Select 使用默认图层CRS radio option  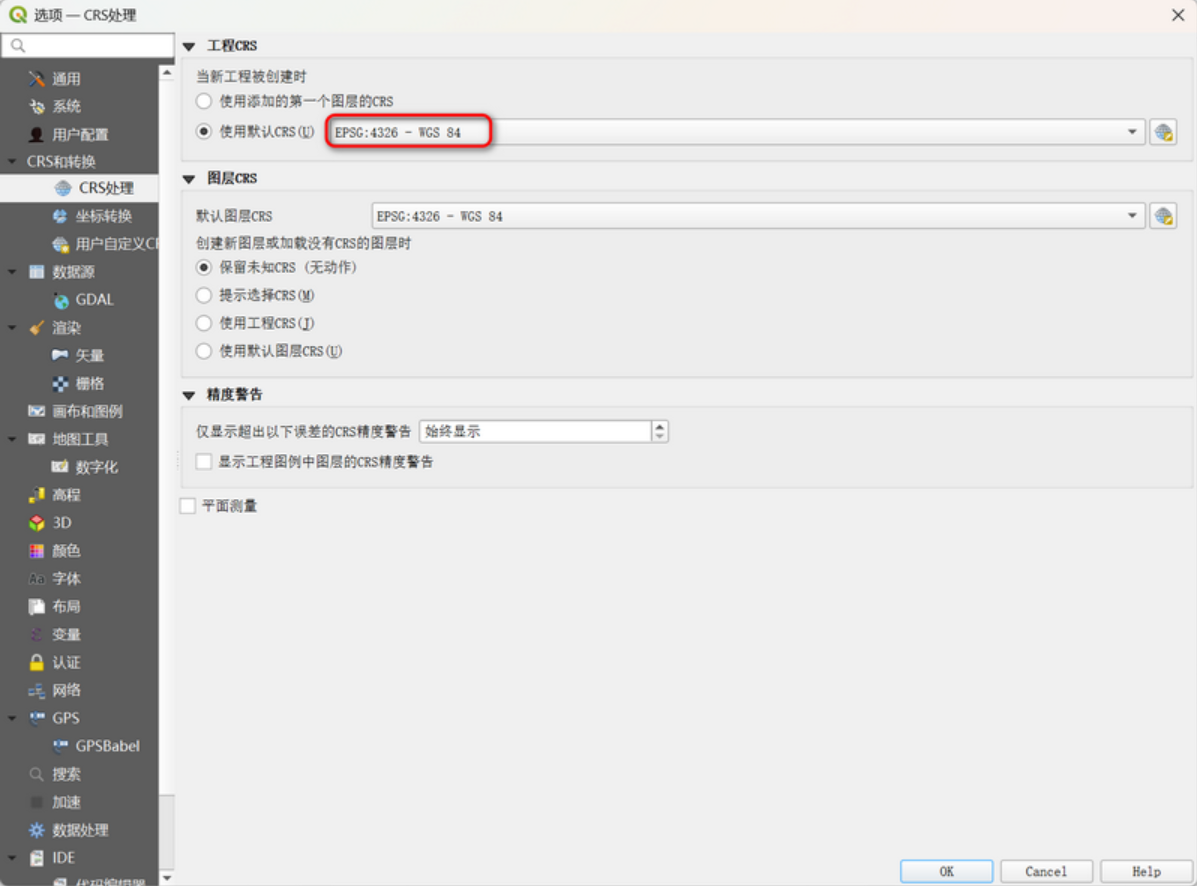204,351
